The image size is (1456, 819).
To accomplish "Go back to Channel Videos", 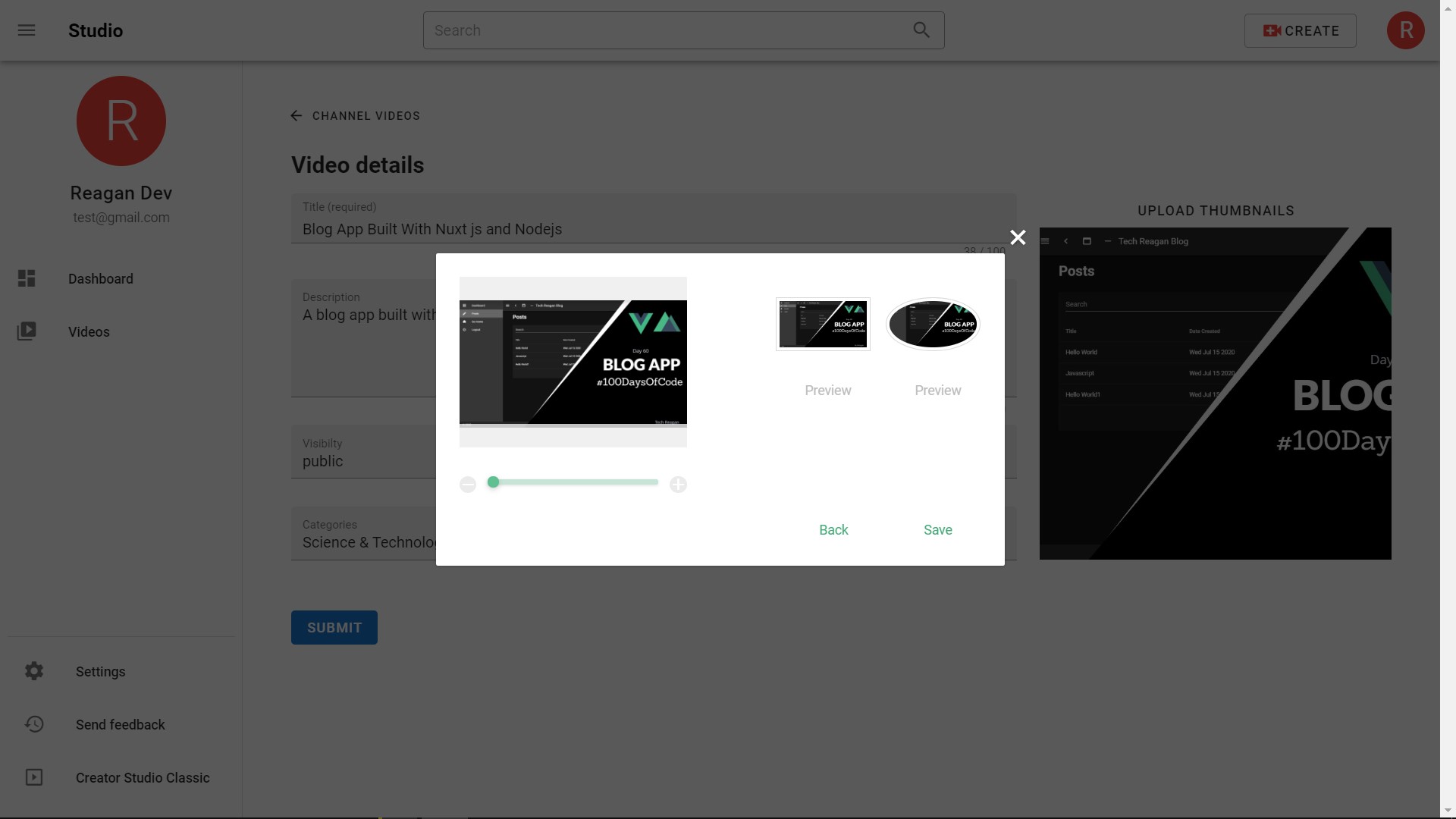I will (355, 116).
